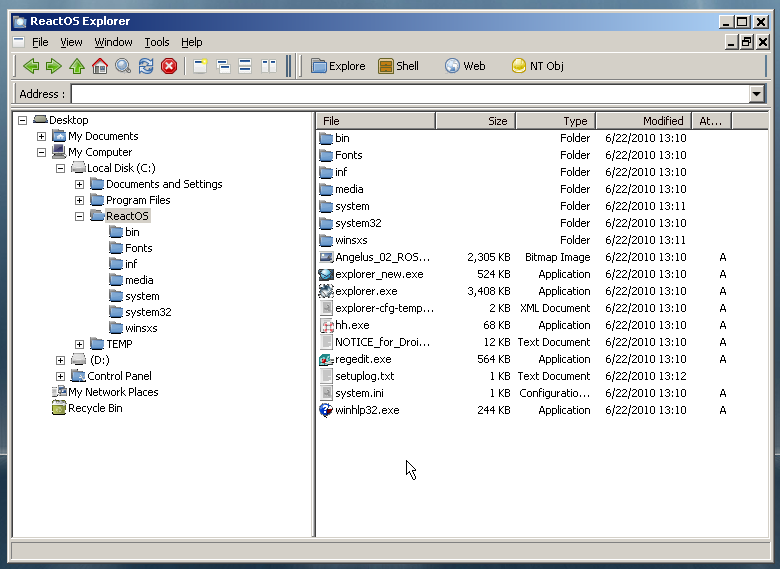
Task: Click the Home toolbar icon
Action: click(100, 66)
